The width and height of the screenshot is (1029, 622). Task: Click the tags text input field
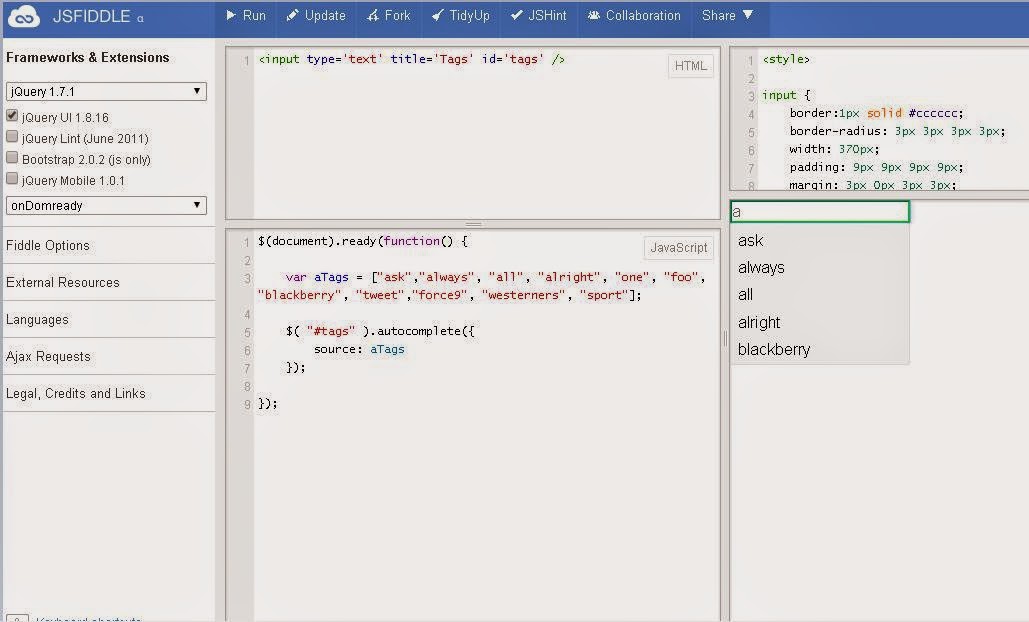(x=820, y=212)
